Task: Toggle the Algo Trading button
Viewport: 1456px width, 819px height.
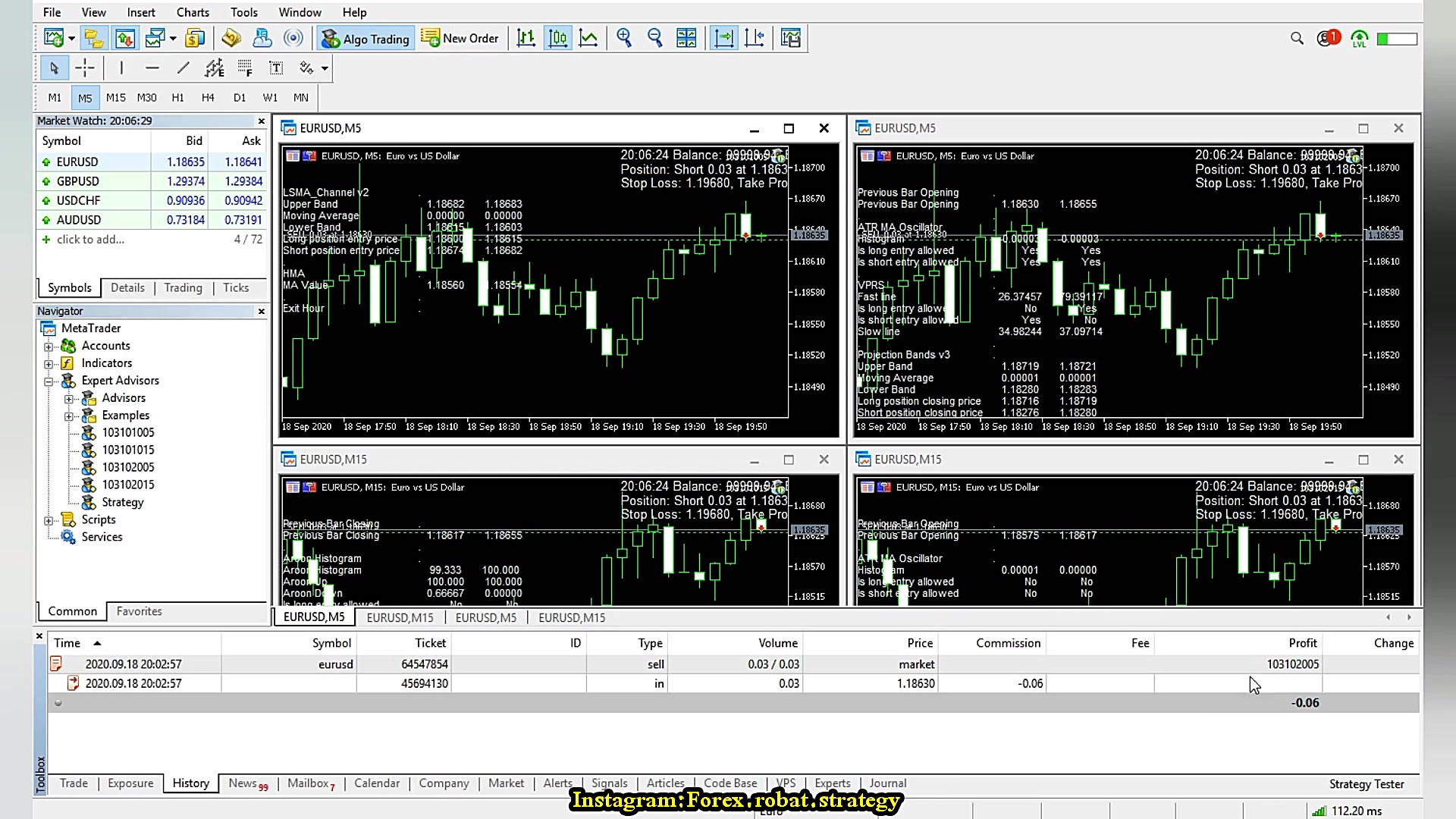Action: 366,39
